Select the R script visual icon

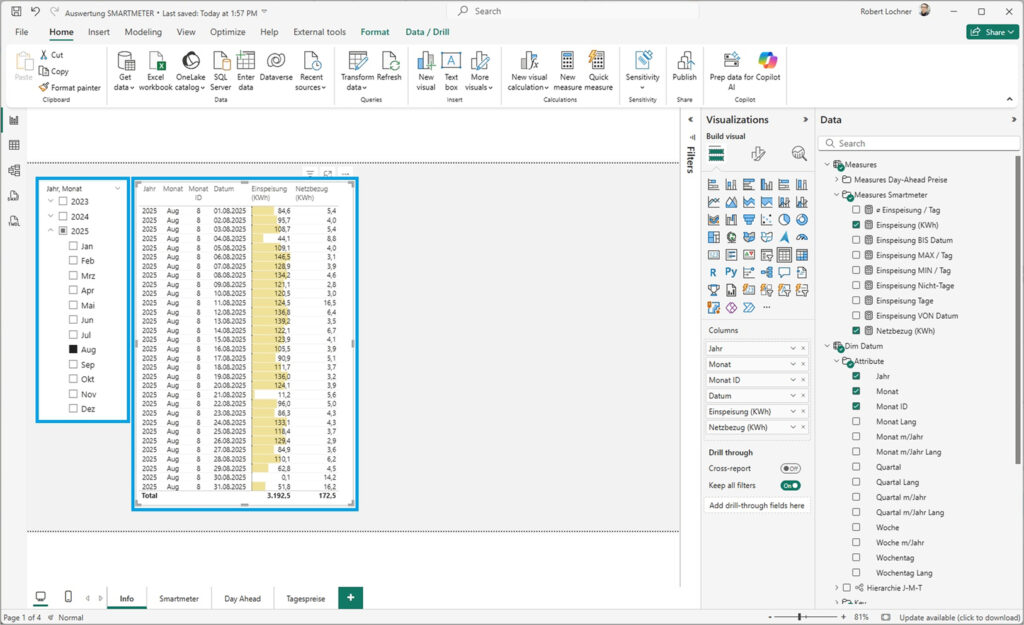713,272
